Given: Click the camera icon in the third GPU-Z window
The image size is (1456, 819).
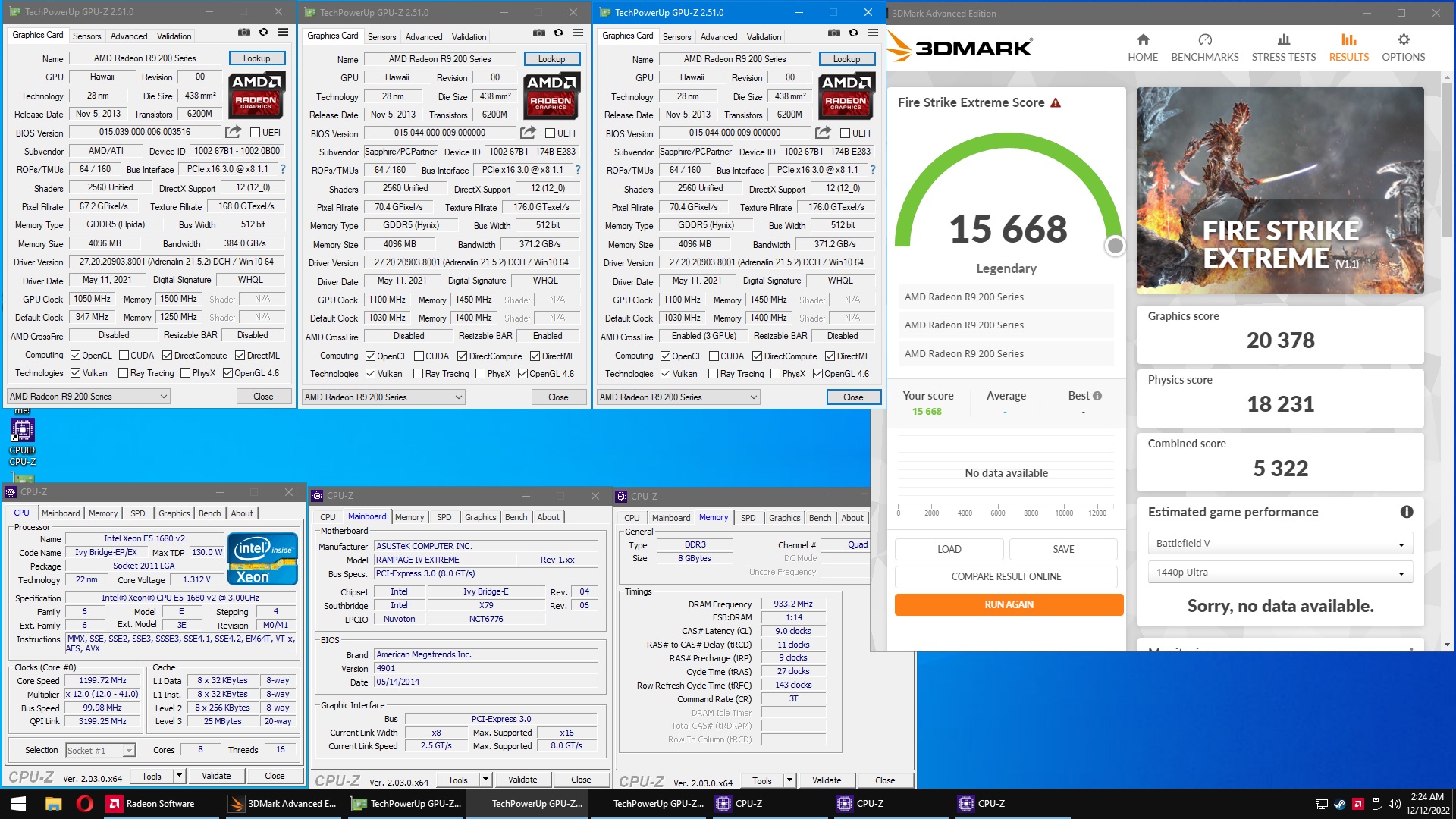Looking at the screenshot, I should tap(833, 33).
